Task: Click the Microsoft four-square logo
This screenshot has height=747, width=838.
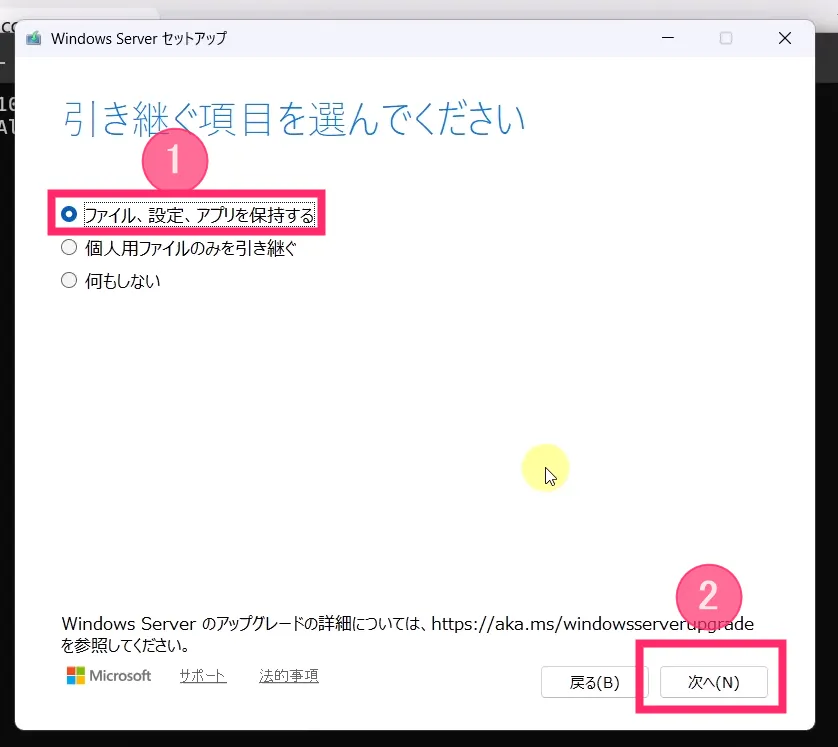Action: tap(76, 676)
